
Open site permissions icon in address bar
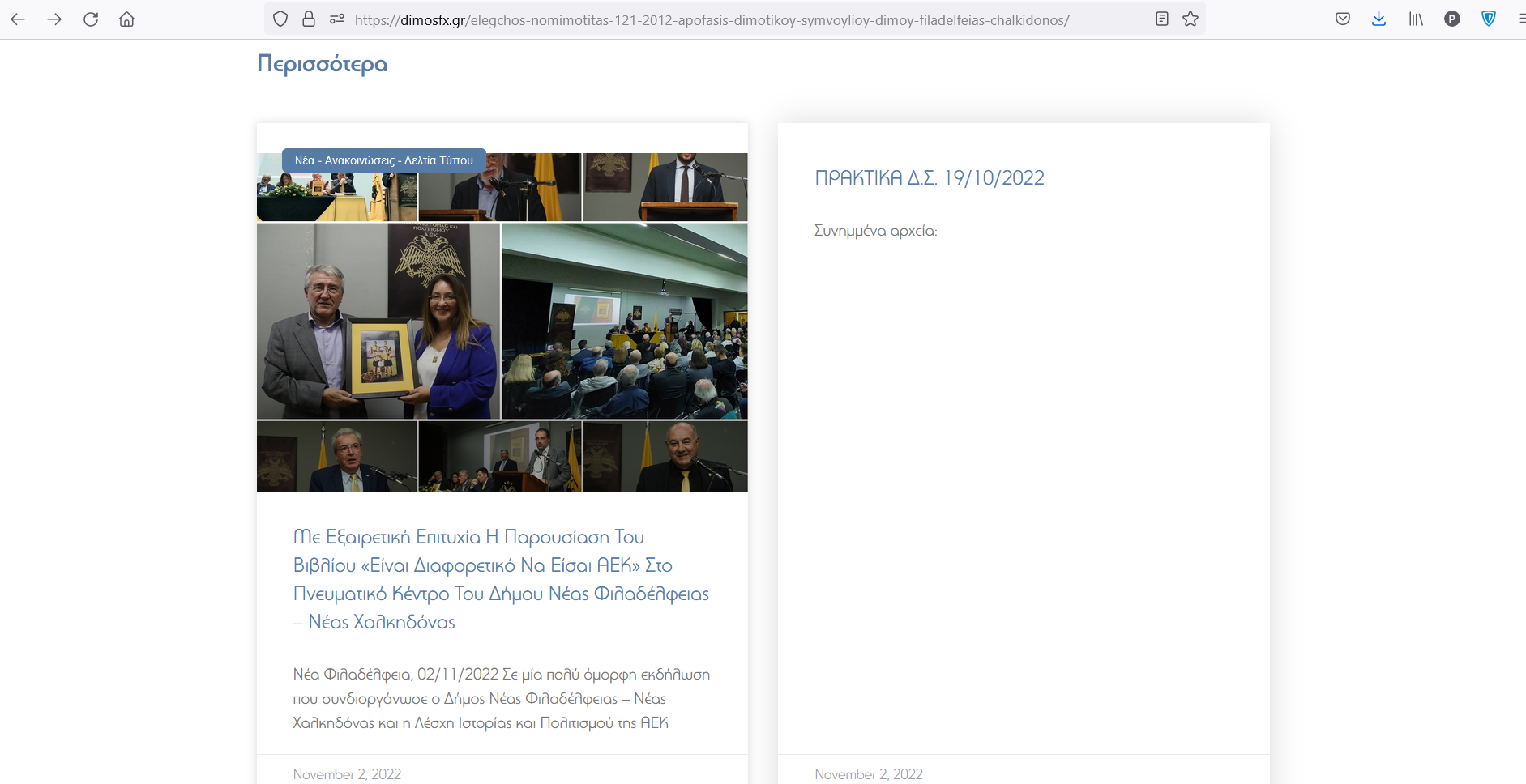[337, 19]
